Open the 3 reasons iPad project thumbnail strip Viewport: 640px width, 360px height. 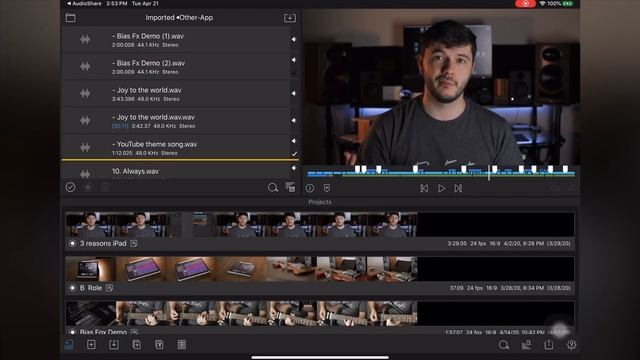coord(320,224)
